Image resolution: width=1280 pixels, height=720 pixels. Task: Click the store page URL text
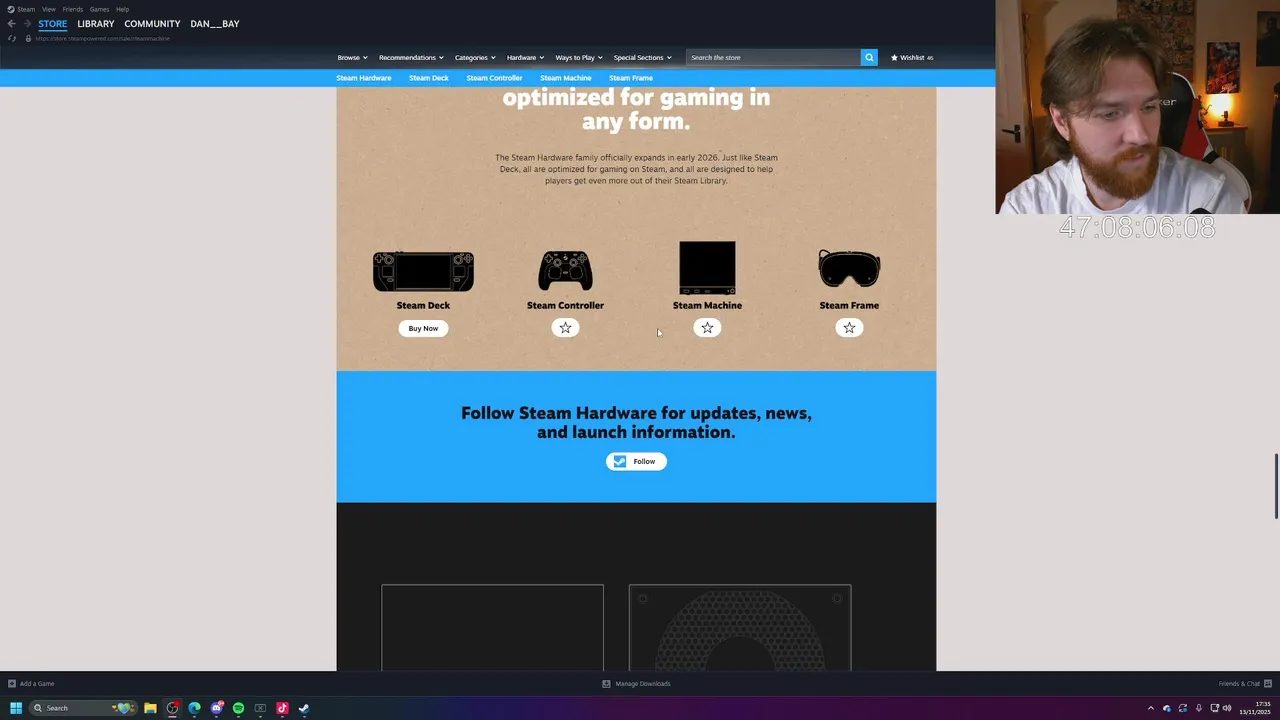(103, 38)
